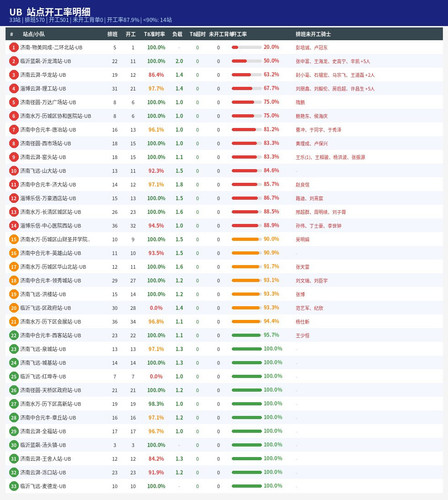This screenshot has height=500, width=448.
Task: Click the 96.8% T8 value in row 21
Action: coord(156,322)
